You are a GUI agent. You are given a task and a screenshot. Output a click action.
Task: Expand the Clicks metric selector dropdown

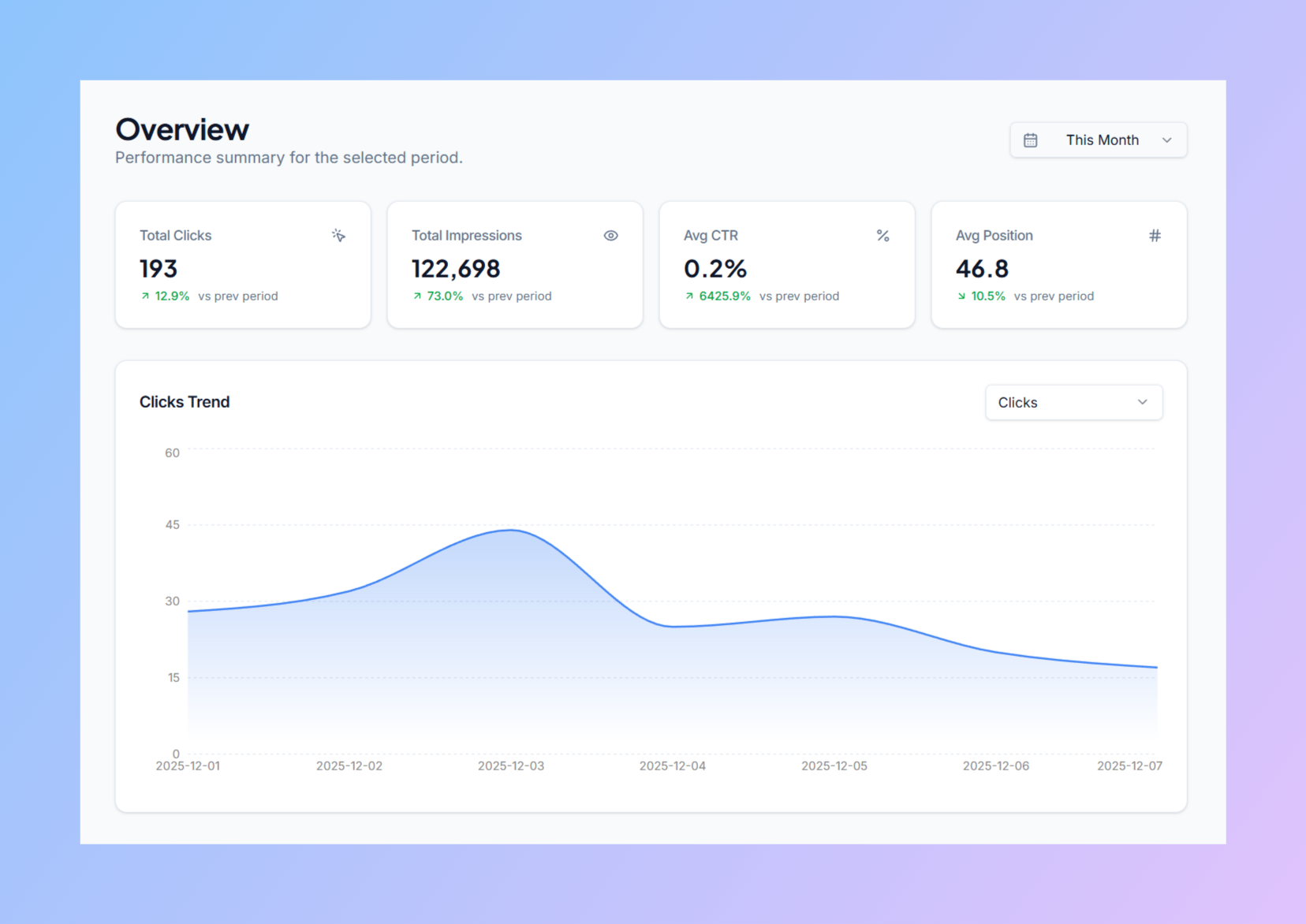tap(1073, 403)
